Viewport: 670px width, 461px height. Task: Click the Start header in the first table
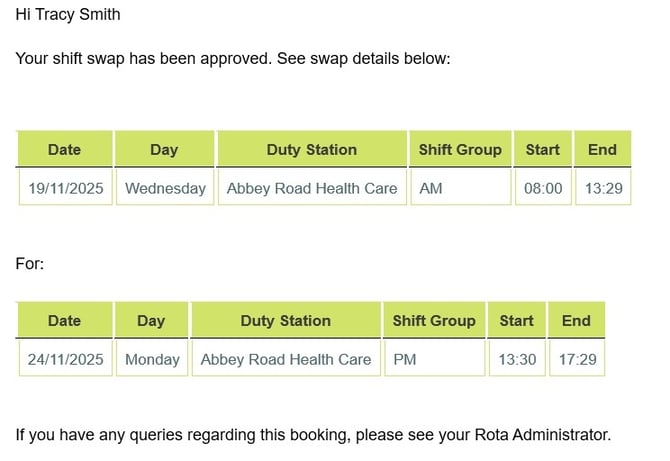(543, 149)
